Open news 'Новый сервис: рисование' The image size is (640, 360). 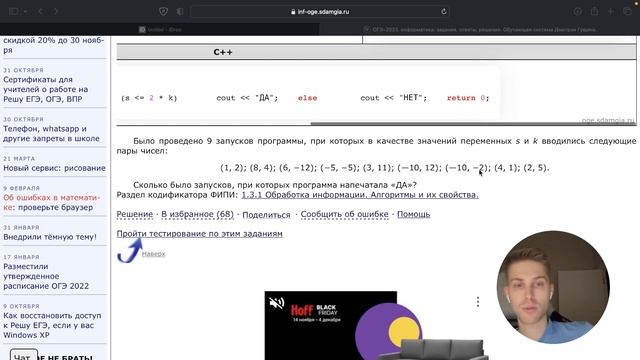tap(54, 168)
